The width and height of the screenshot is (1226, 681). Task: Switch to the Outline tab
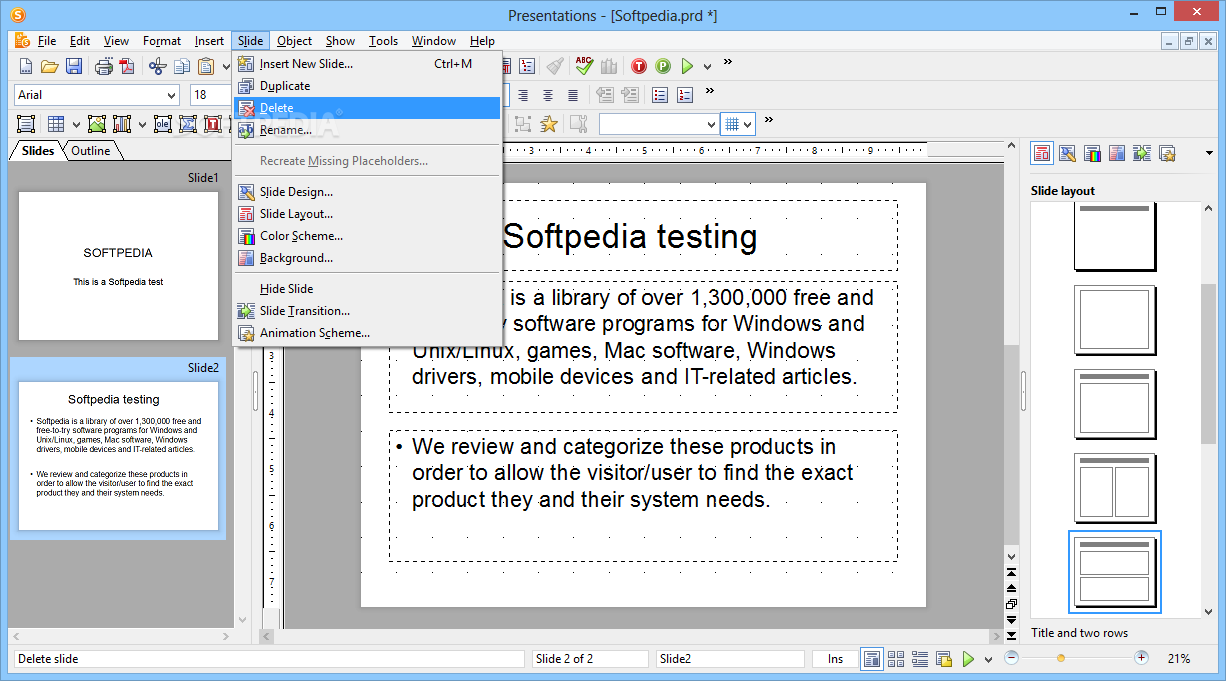pyautogui.click(x=91, y=151)
